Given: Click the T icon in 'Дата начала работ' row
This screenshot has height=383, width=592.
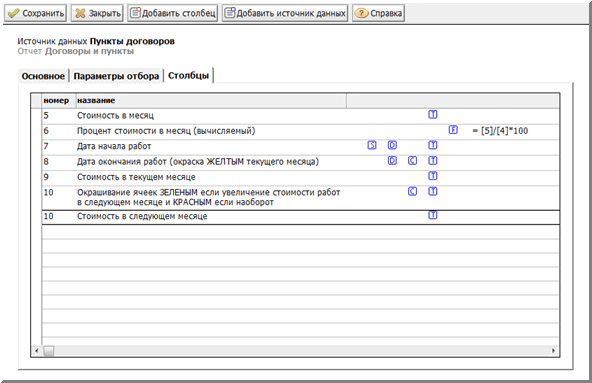Looking at the screenshot, I should pyautogui.click(x=433, y=145).
